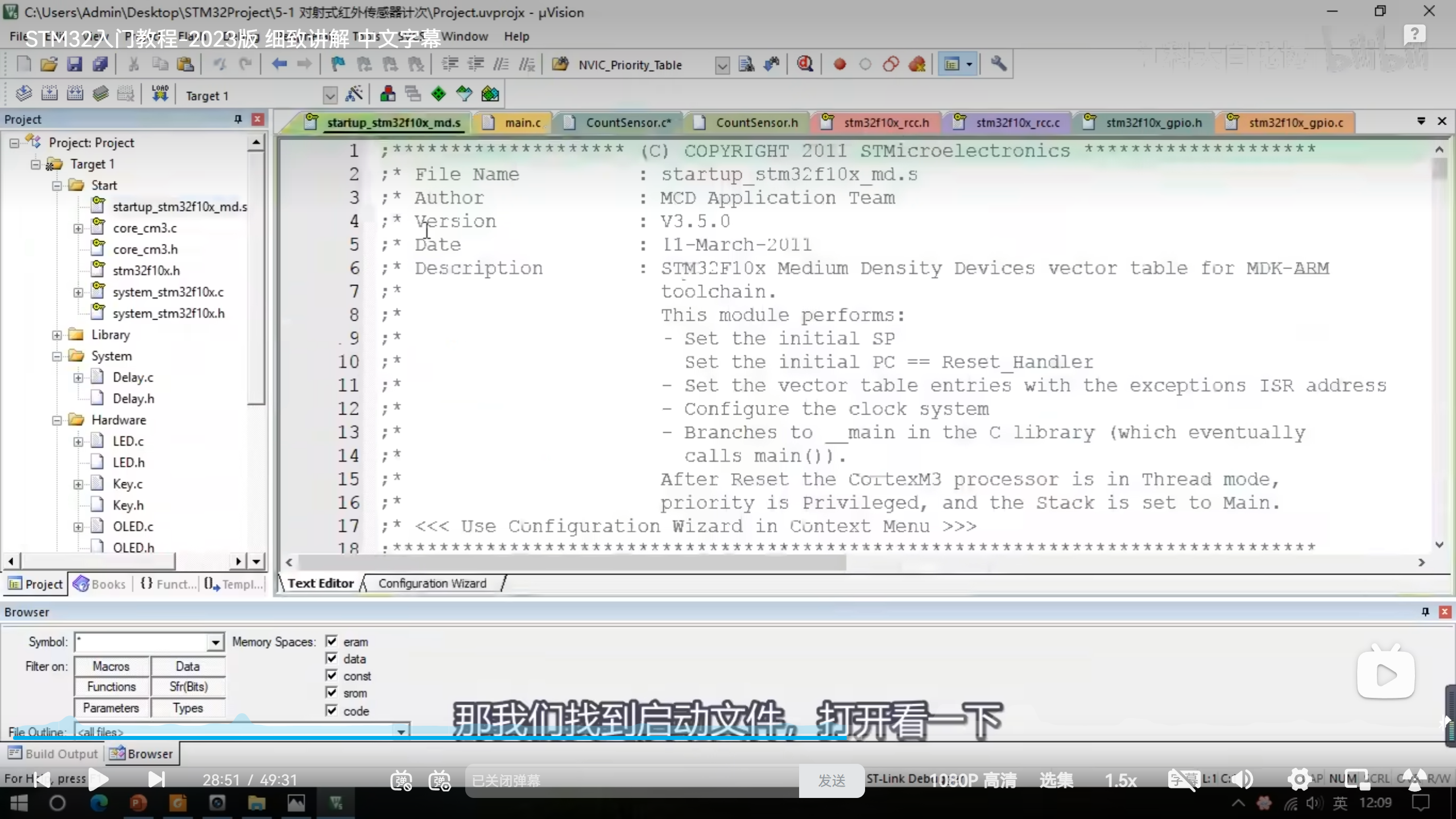1456x819 pixels.
Task: Switch to the main.c editor tab
Action: (x=522, y=123)
